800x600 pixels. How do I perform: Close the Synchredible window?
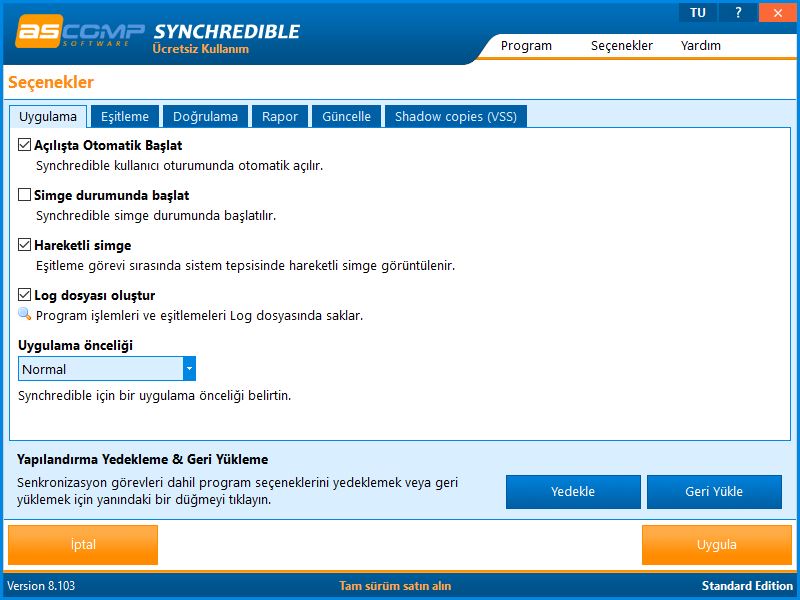pyautogui.click(x=778, y=13)
